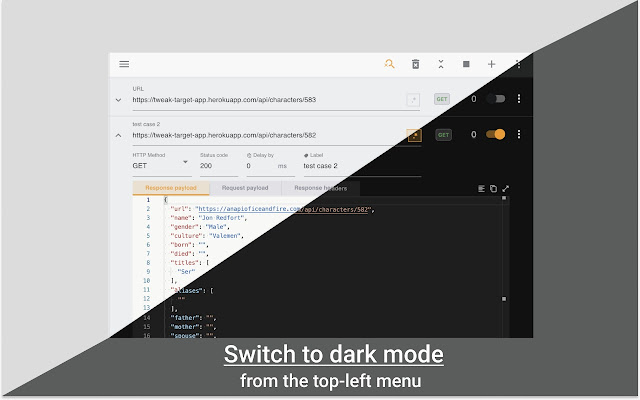Click the Switch to dark mode heading
Viewport: 640px width, 400px height.
coord(333,354)
